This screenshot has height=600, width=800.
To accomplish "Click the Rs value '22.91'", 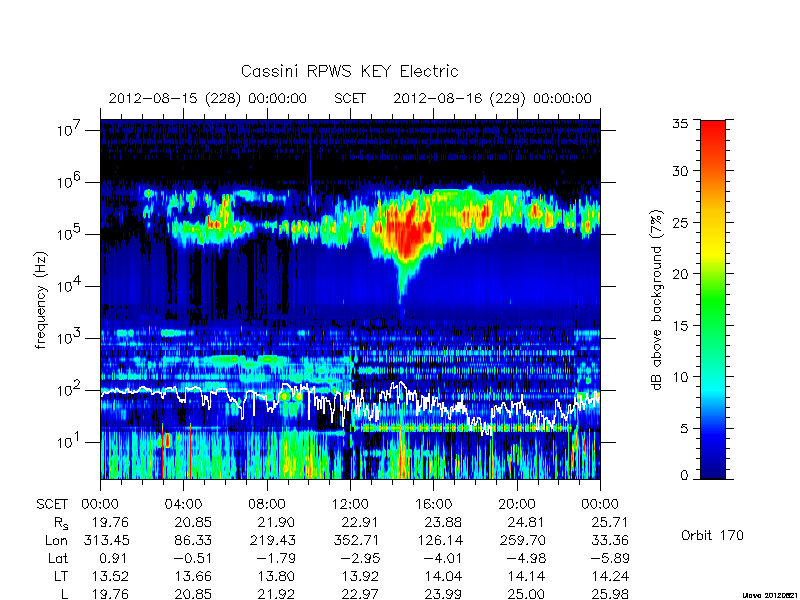I will coord(360,522).
